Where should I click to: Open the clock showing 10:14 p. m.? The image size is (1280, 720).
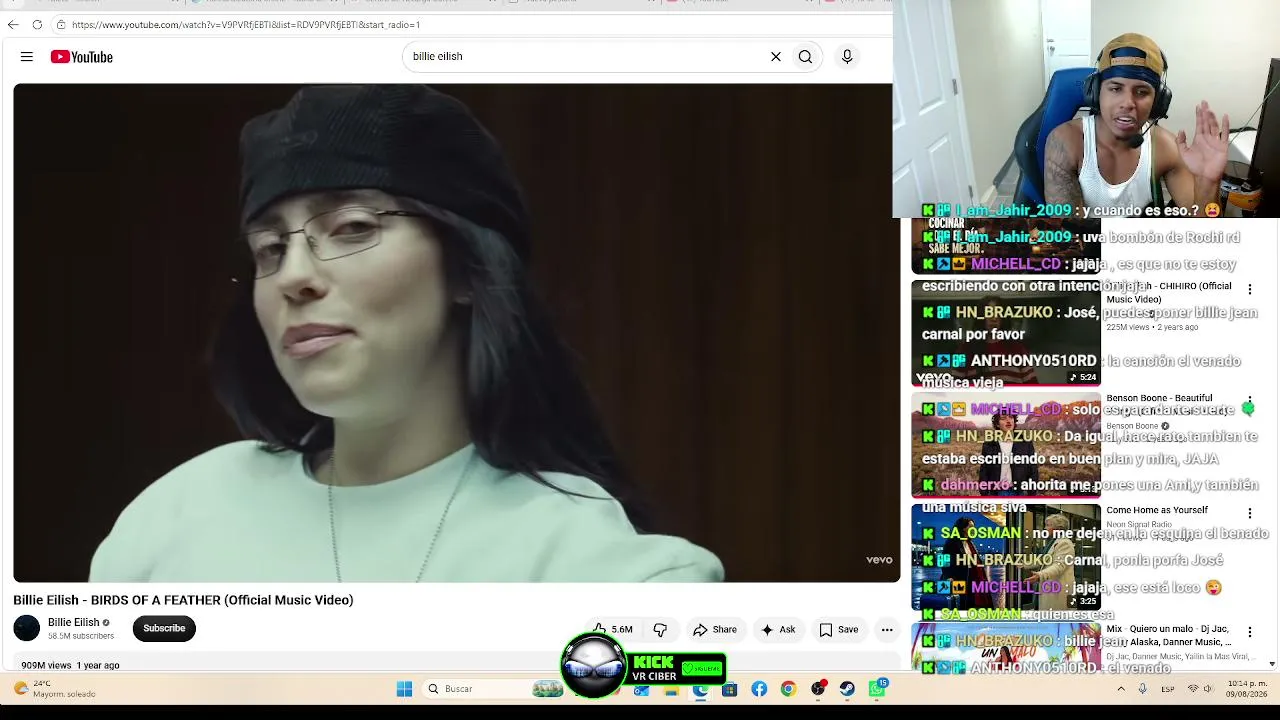pos(1247,689)
